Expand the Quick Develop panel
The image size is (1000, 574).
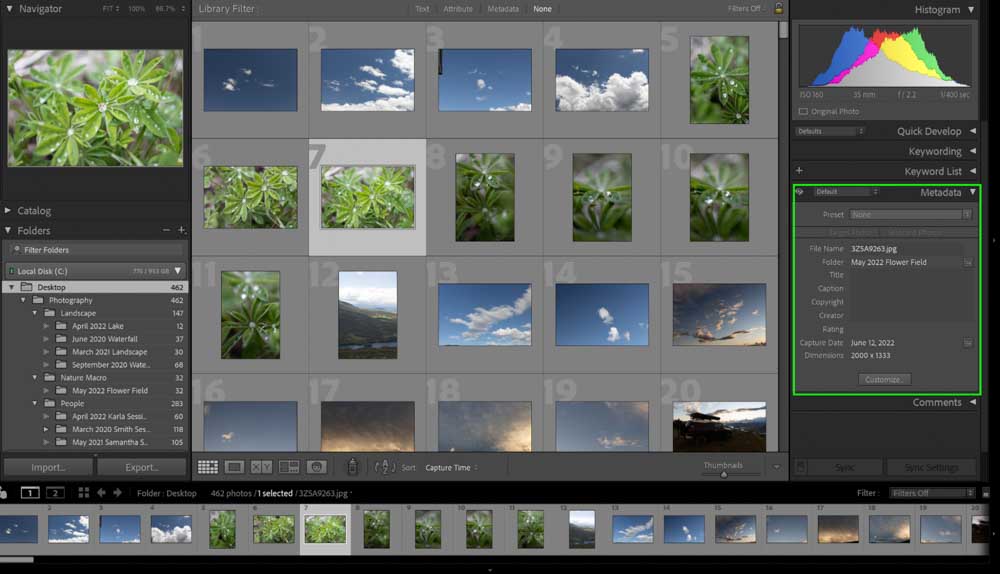tap(973, 131)
